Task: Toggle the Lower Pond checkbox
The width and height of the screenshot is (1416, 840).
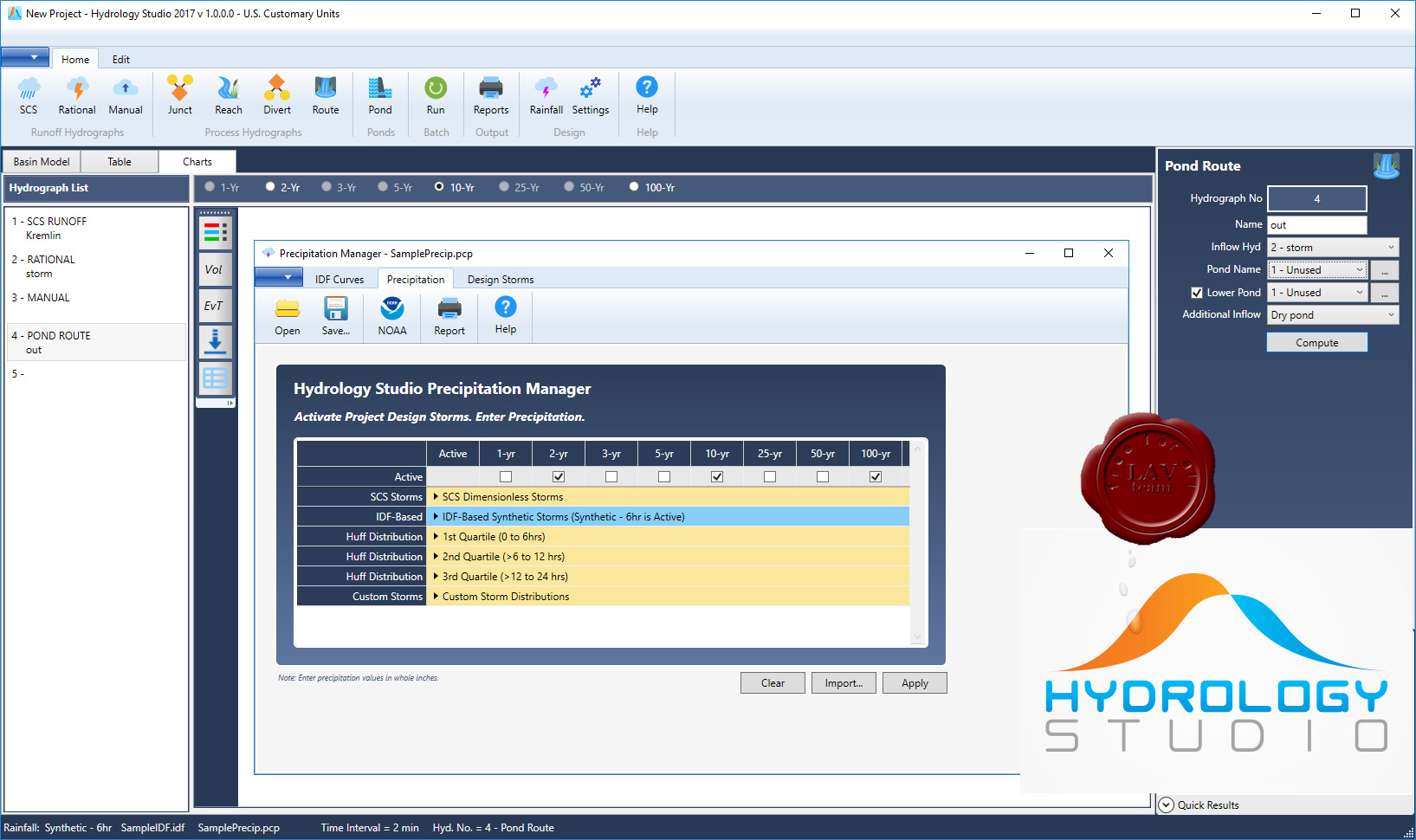Action: [x=1197, y=293]
